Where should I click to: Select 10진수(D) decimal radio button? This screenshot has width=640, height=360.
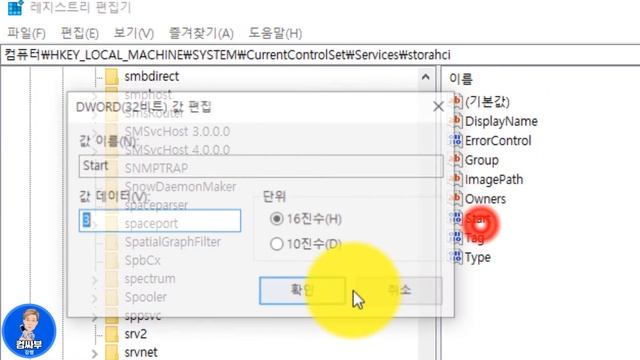(x=277, y=244)
